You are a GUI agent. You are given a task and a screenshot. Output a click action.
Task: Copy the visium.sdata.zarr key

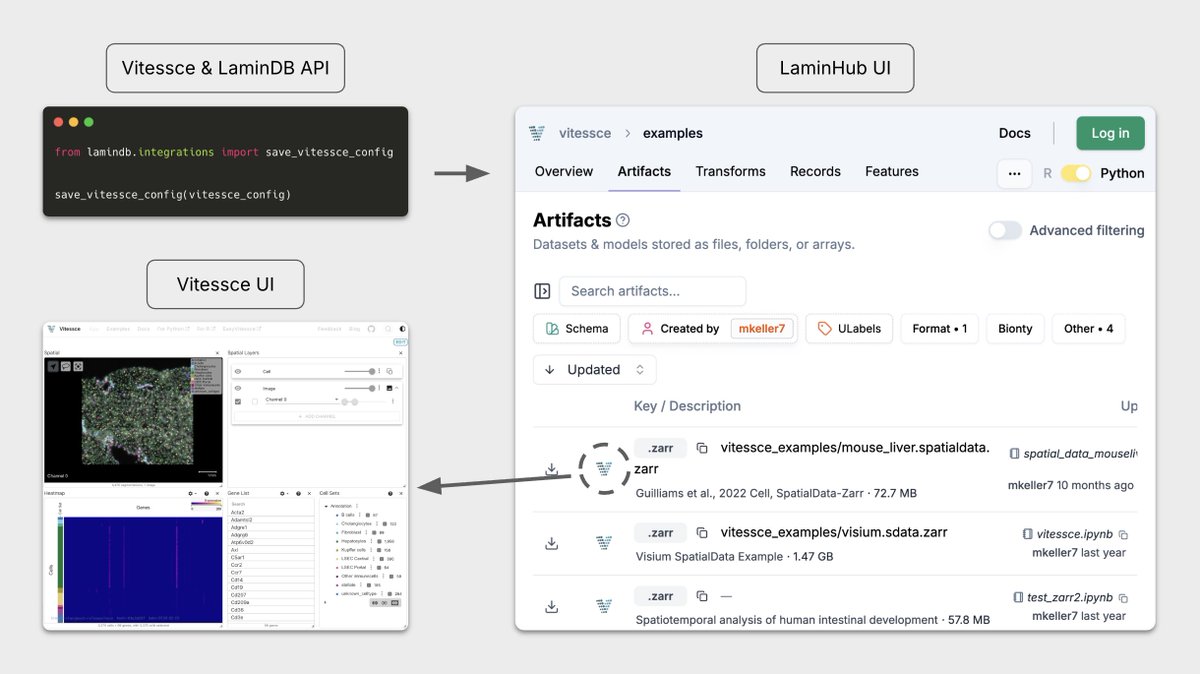tap(702, 533)
